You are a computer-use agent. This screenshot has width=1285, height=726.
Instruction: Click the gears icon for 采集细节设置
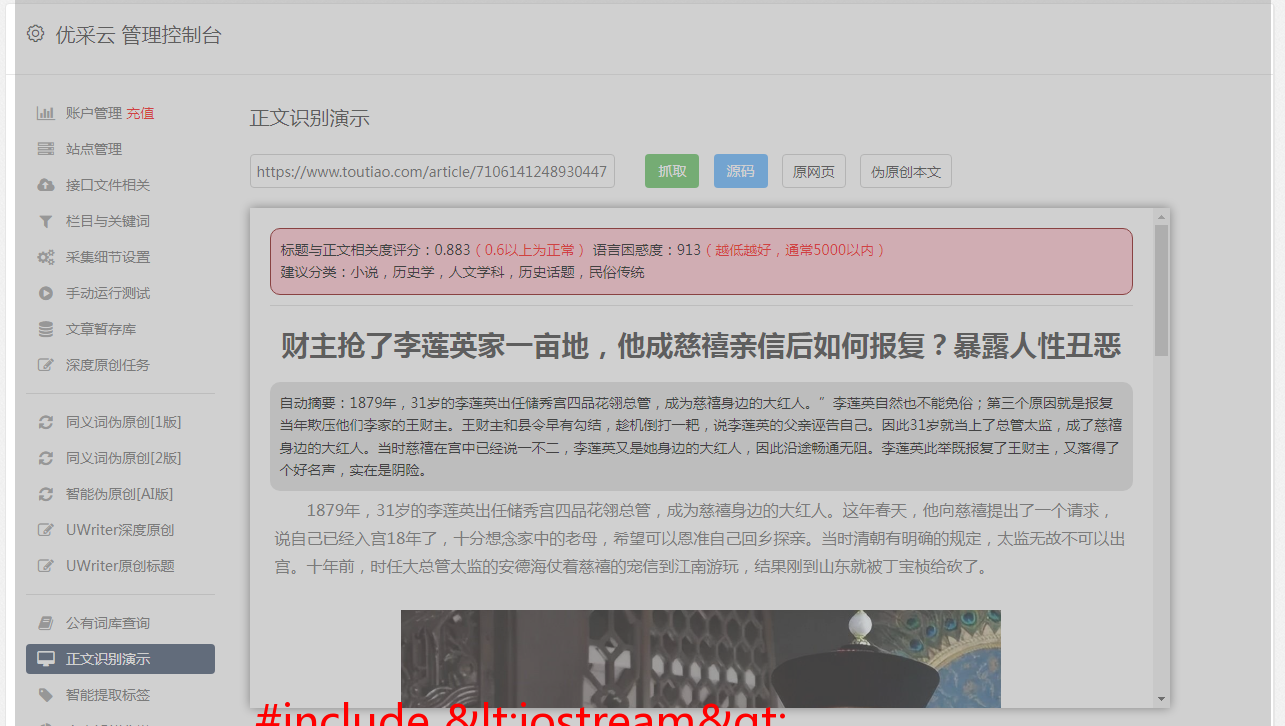(45, 257)
